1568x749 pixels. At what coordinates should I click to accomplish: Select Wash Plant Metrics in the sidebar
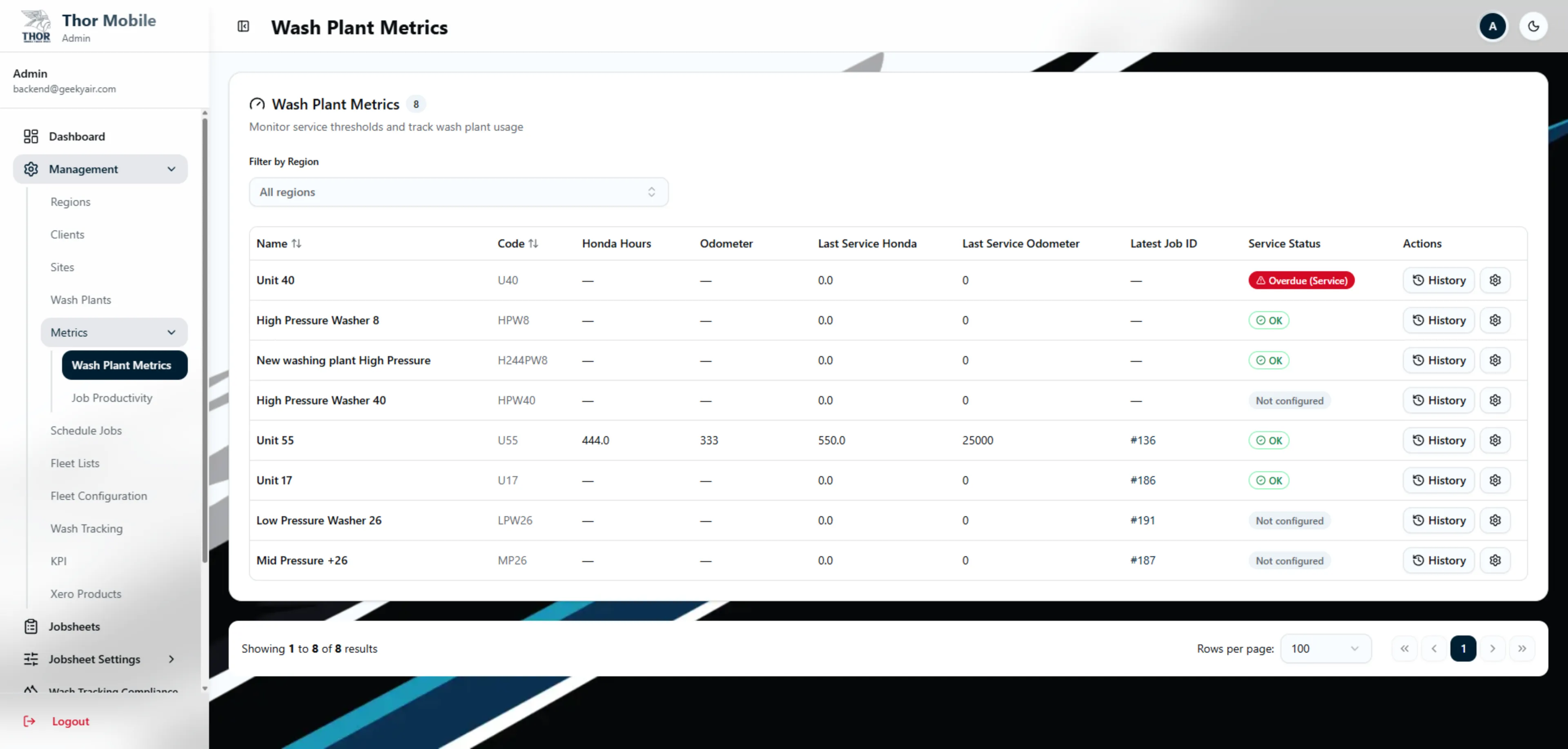tap(125, 366)
